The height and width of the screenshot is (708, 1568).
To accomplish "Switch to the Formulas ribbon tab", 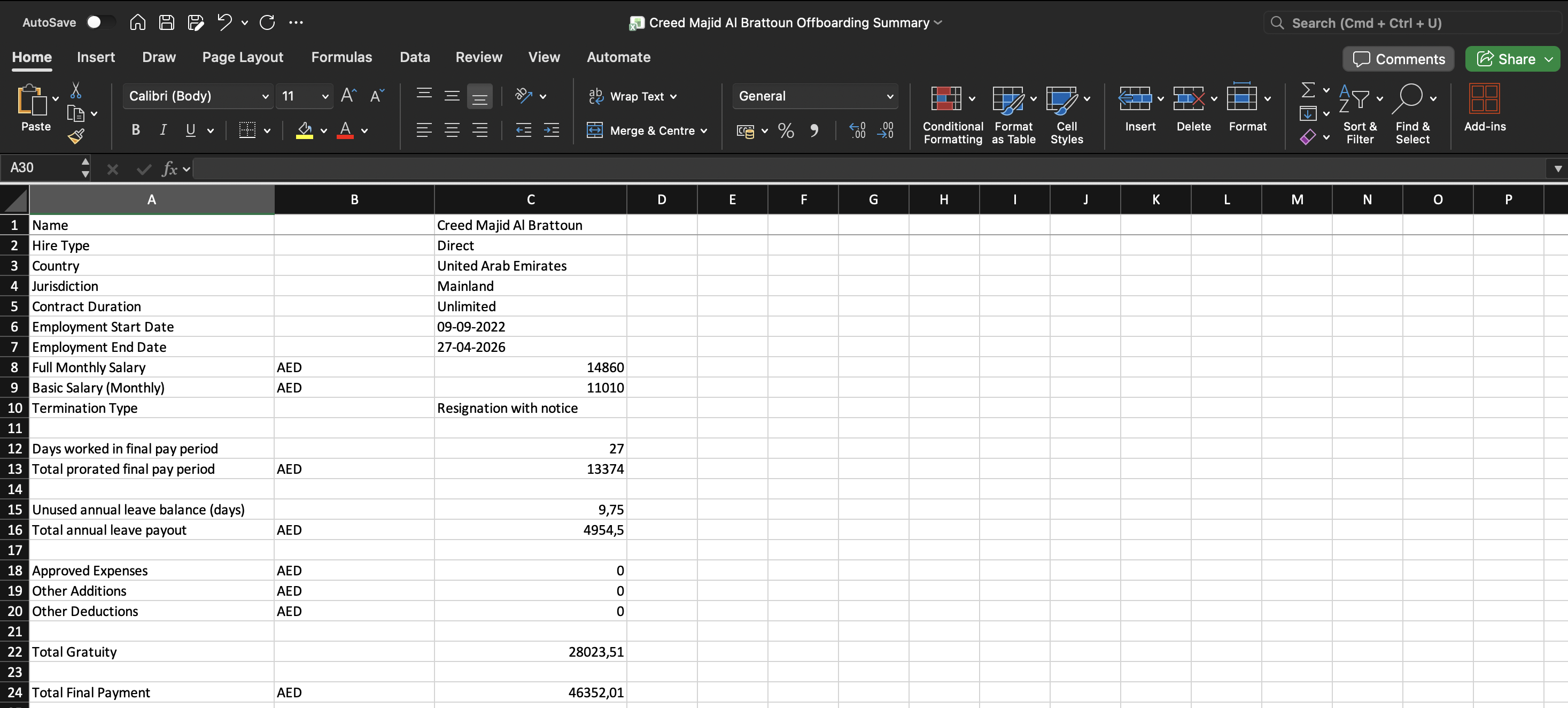I will coord(341,57).
